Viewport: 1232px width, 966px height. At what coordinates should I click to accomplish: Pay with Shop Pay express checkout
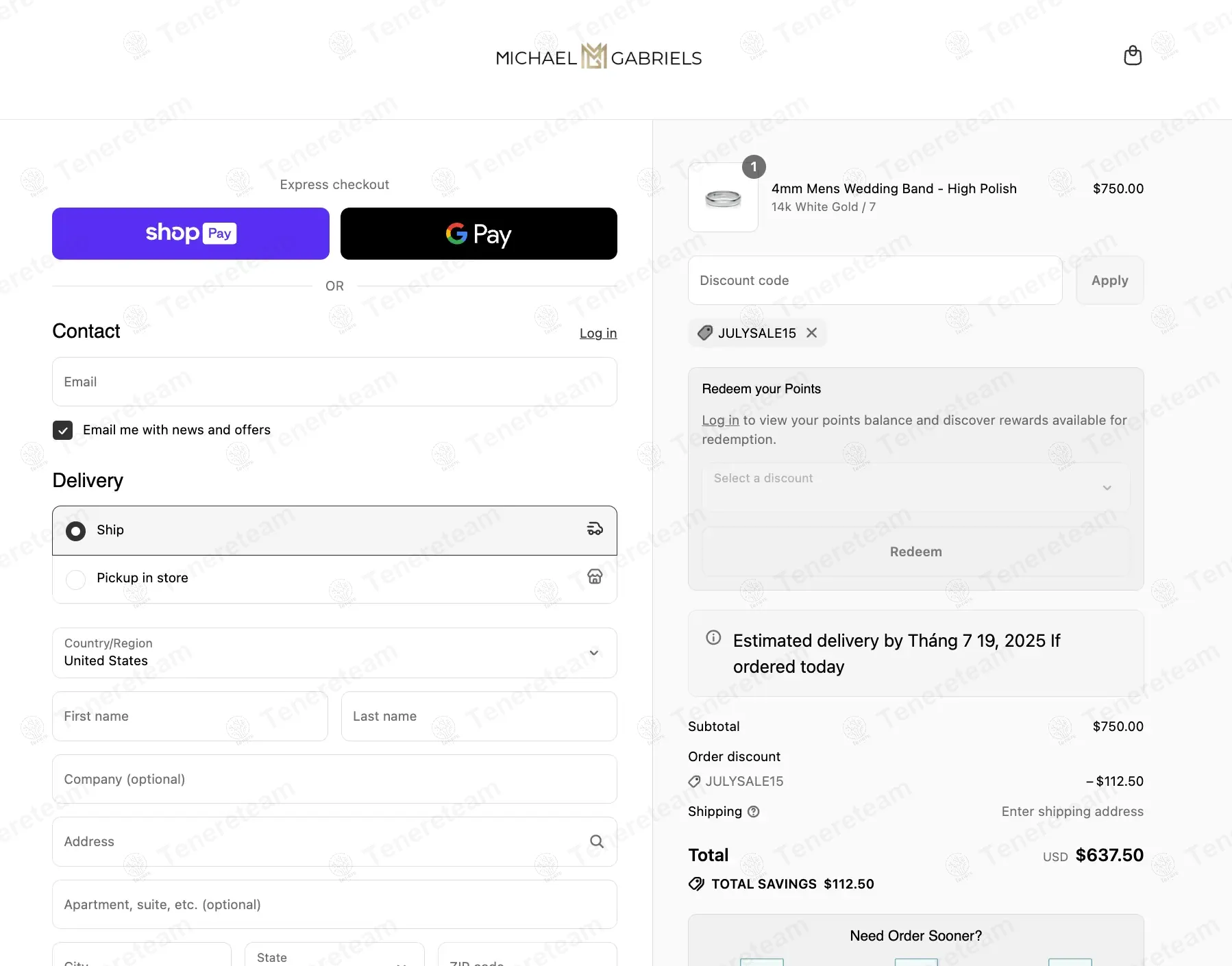click(190, 234)
